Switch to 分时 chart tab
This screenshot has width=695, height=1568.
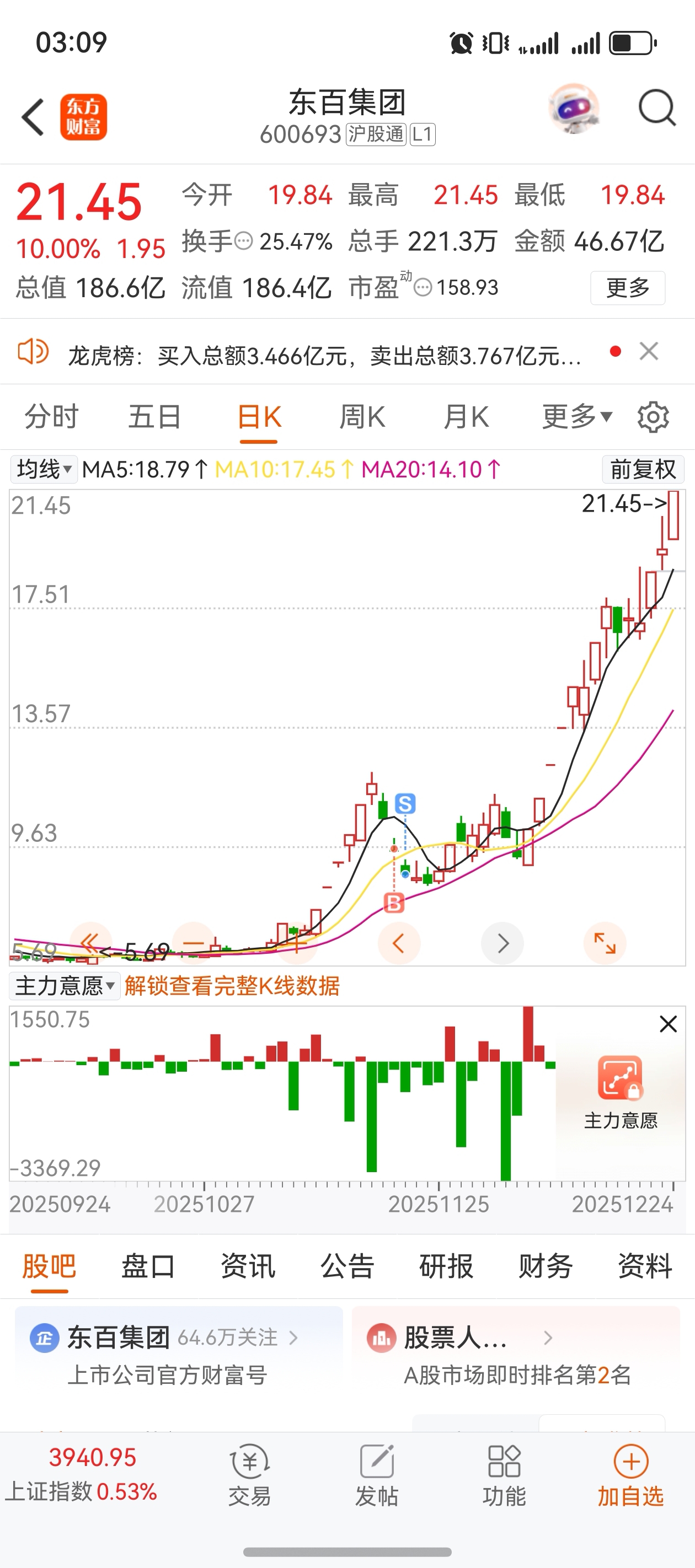(52, 417)
